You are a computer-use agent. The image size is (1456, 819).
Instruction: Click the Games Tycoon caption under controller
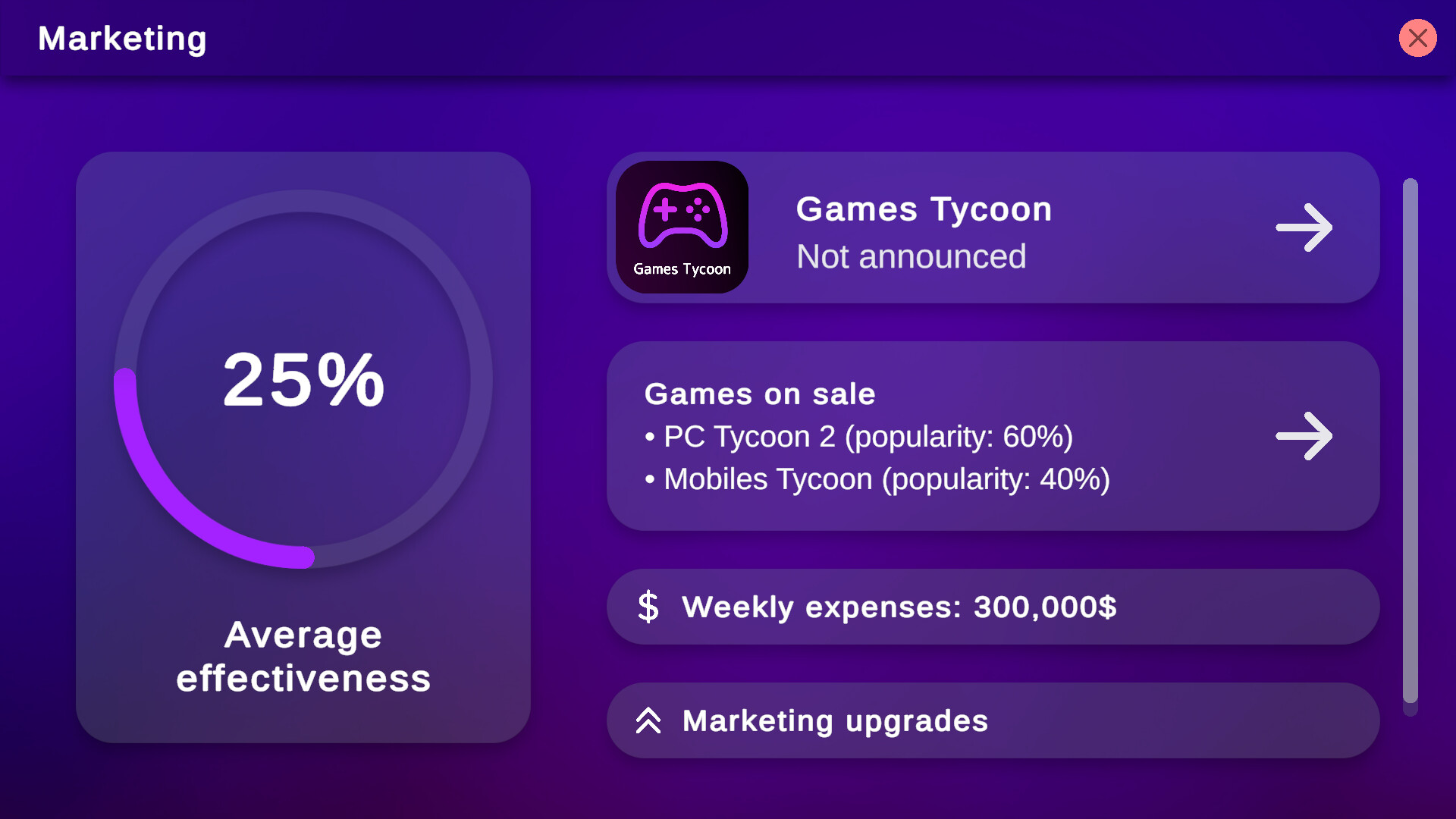(x=682, y=269)
